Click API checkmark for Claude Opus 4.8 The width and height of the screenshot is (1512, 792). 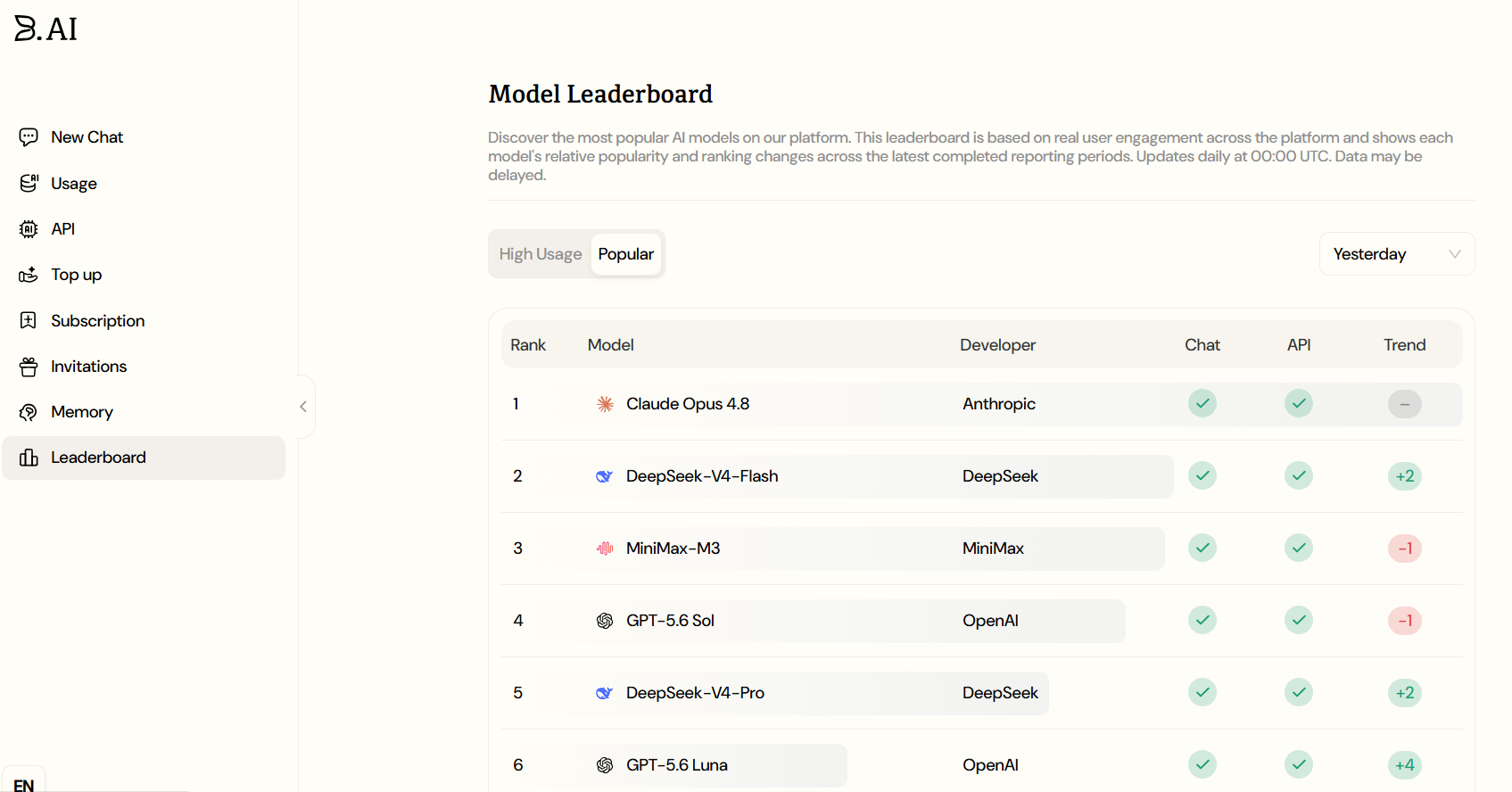(x=1299, y=403)
